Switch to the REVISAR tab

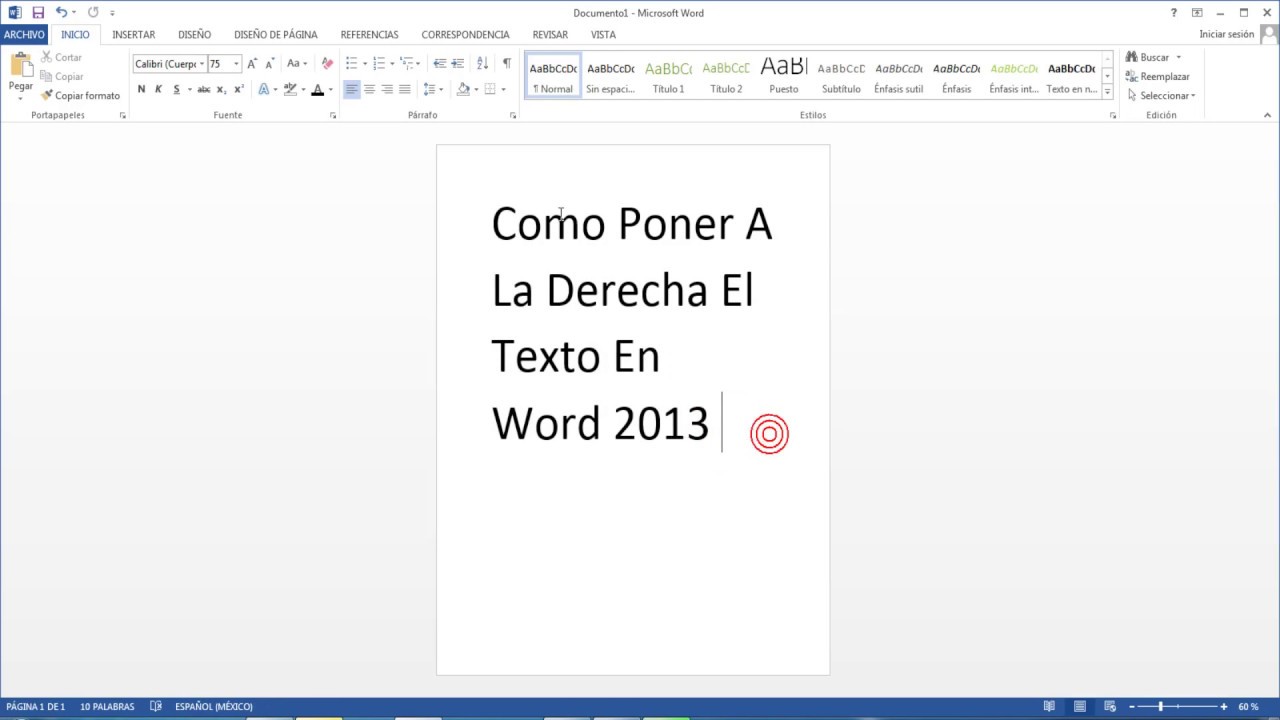[x=550, y=35]
